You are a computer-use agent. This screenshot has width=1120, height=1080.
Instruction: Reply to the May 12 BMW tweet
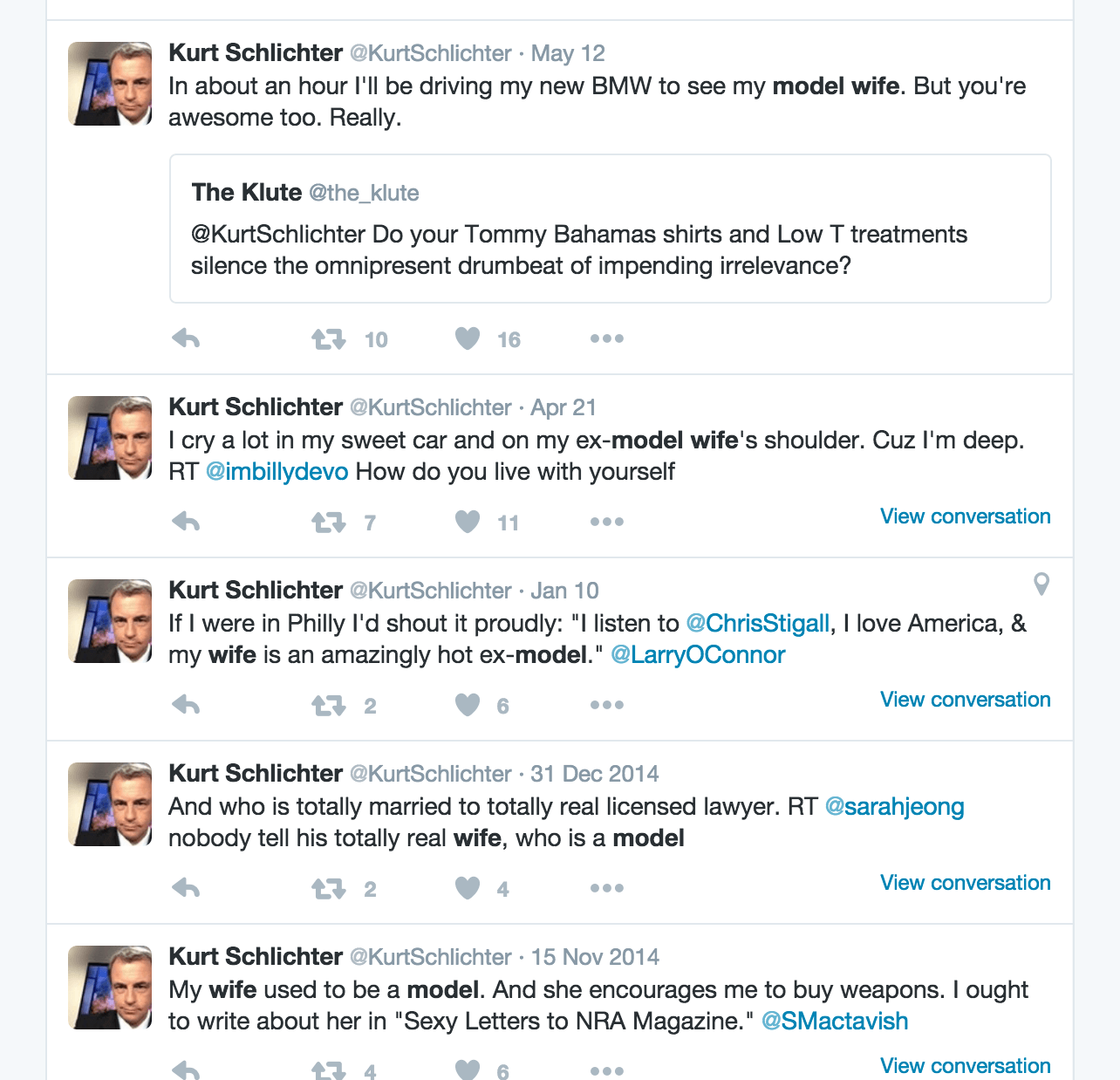[x=186, y=339]
